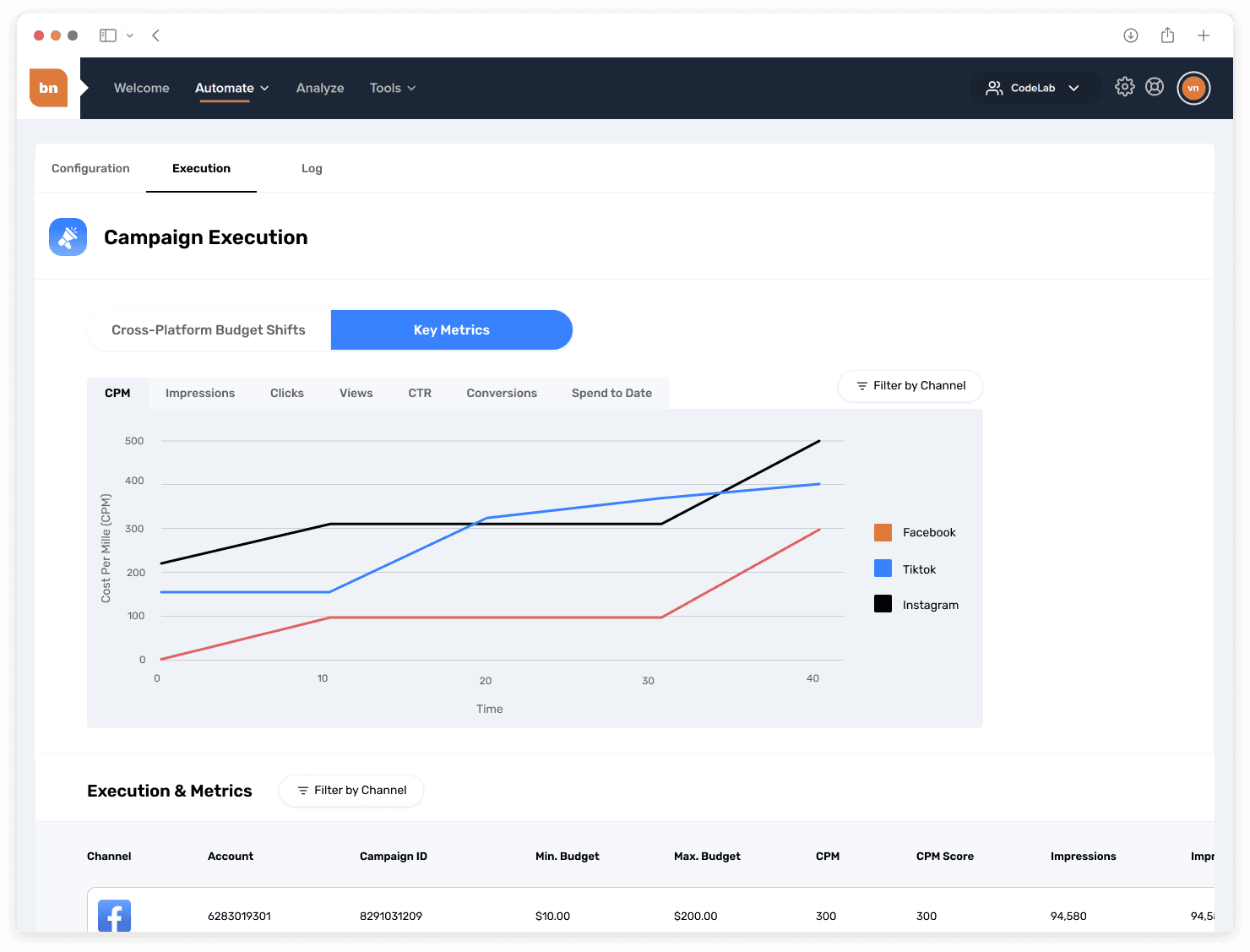Switch to Configuration tab

[90, 168]
